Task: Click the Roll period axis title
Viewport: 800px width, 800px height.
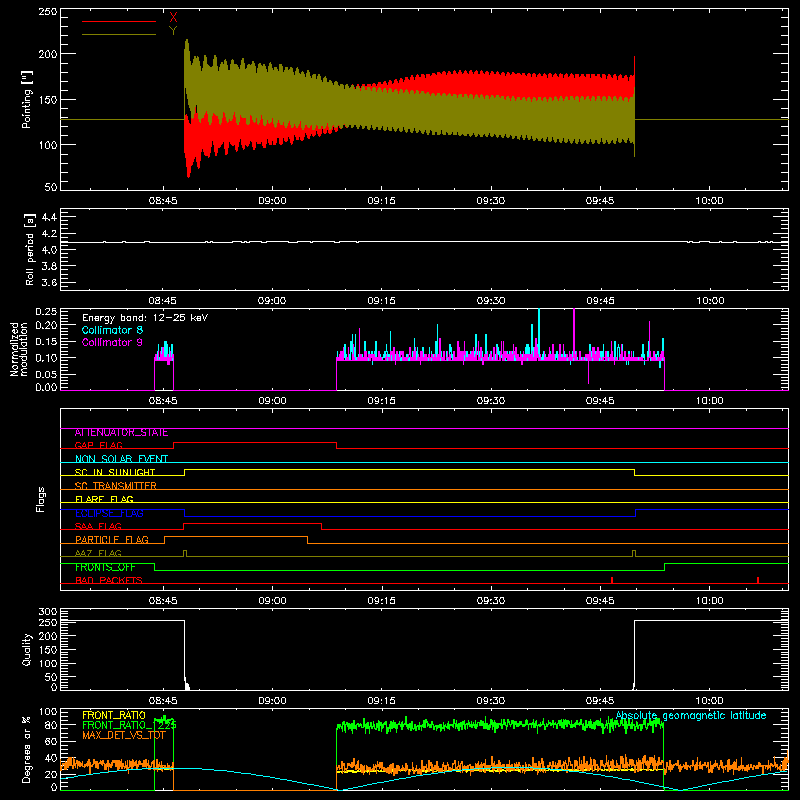Action: (x=29, y=249)
